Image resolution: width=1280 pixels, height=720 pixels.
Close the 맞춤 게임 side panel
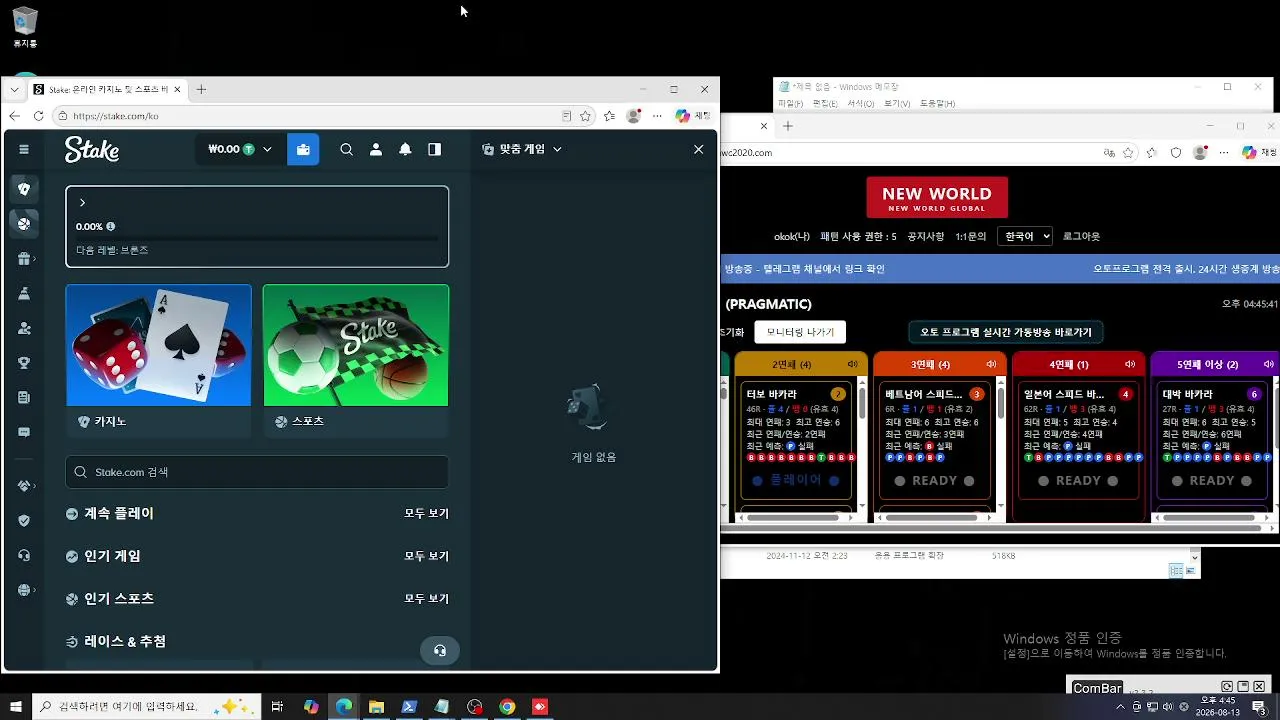pyautogui.click(x=698, y=149)
